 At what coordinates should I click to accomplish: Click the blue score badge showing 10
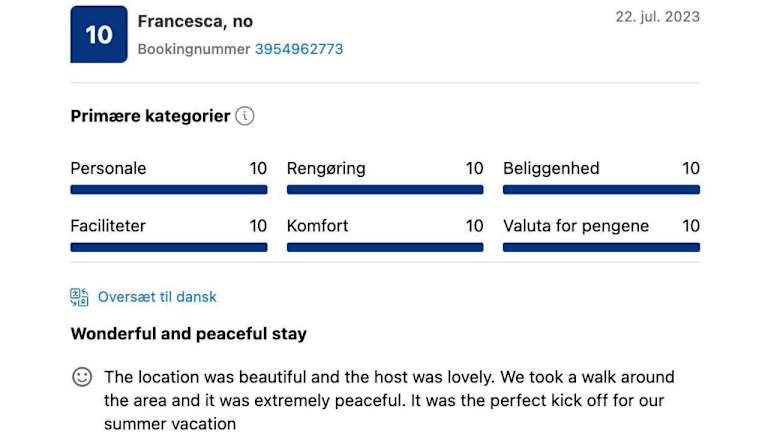[99, 35]
